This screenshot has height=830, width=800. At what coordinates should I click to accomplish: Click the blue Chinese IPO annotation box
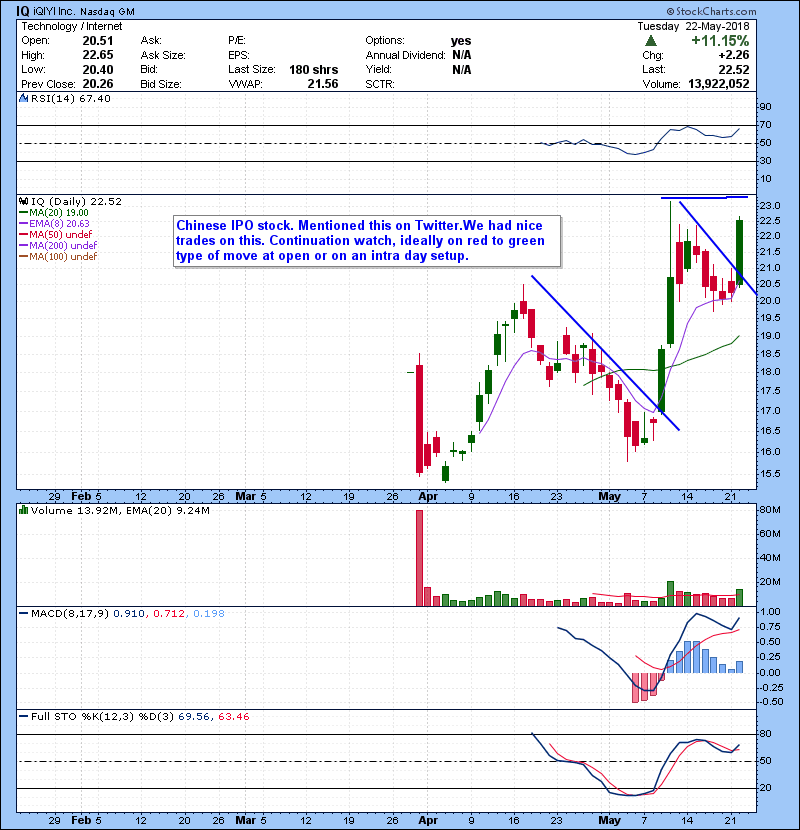tap(367, 241)
